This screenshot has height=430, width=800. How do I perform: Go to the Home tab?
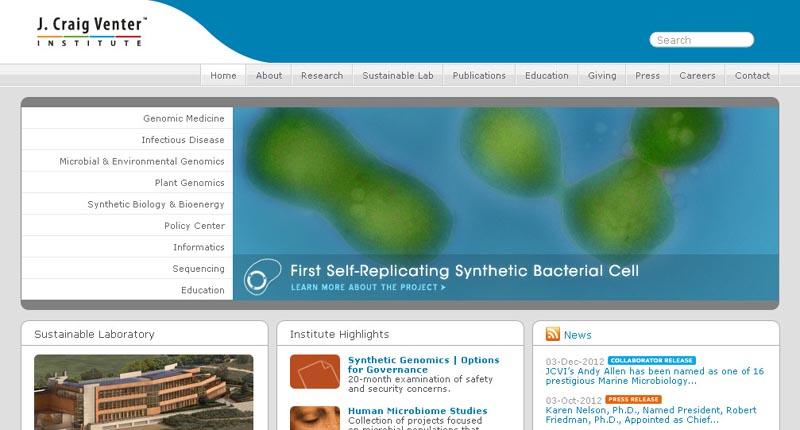pyautogui.click(x=223, y=75)
